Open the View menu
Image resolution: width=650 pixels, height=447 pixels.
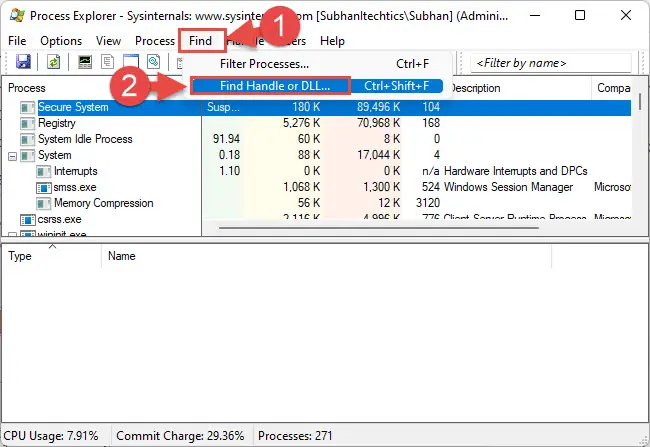click(108, 41)
